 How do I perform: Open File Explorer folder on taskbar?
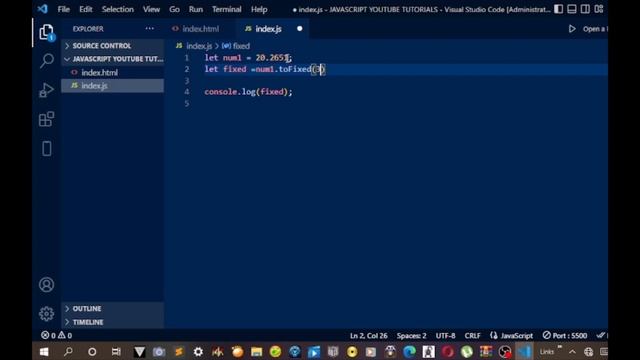tap(256, 351)
